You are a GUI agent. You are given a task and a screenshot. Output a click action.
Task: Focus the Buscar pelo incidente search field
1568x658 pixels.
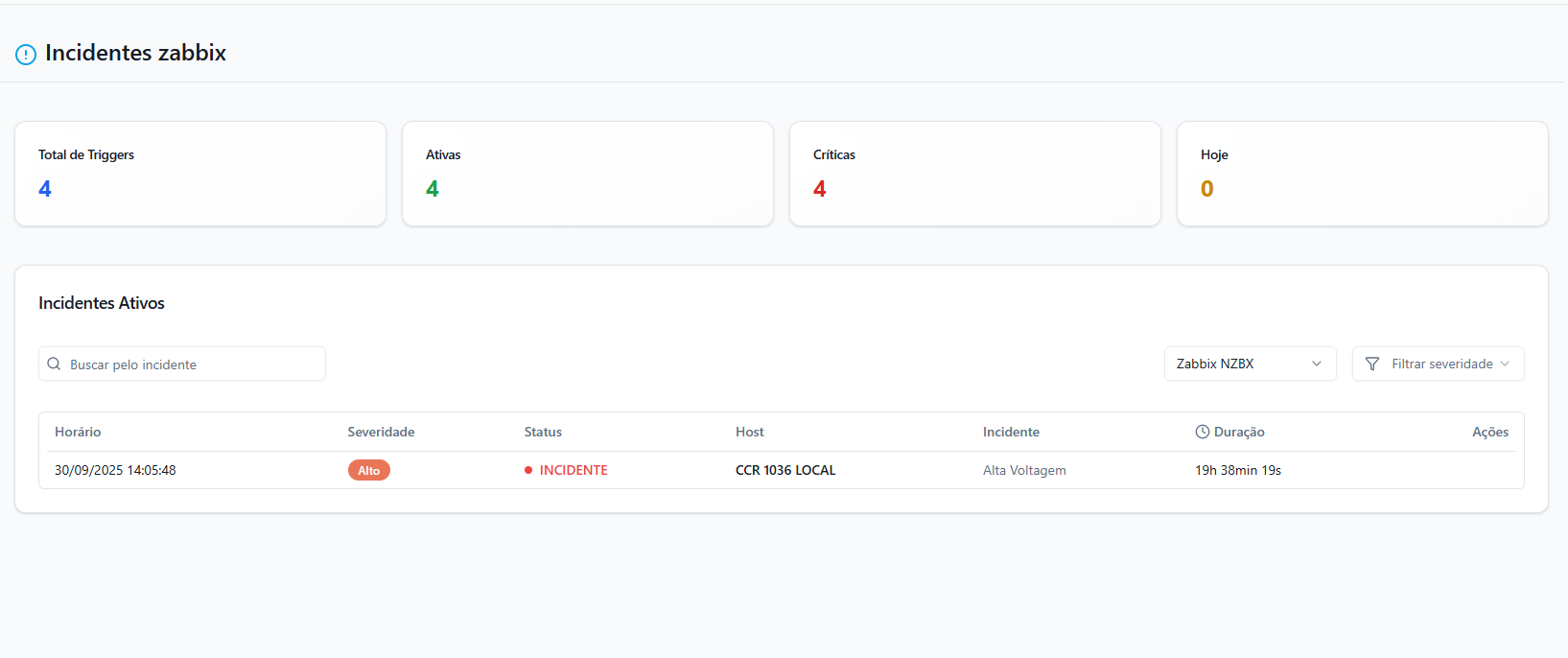click(x=192, y=364)
